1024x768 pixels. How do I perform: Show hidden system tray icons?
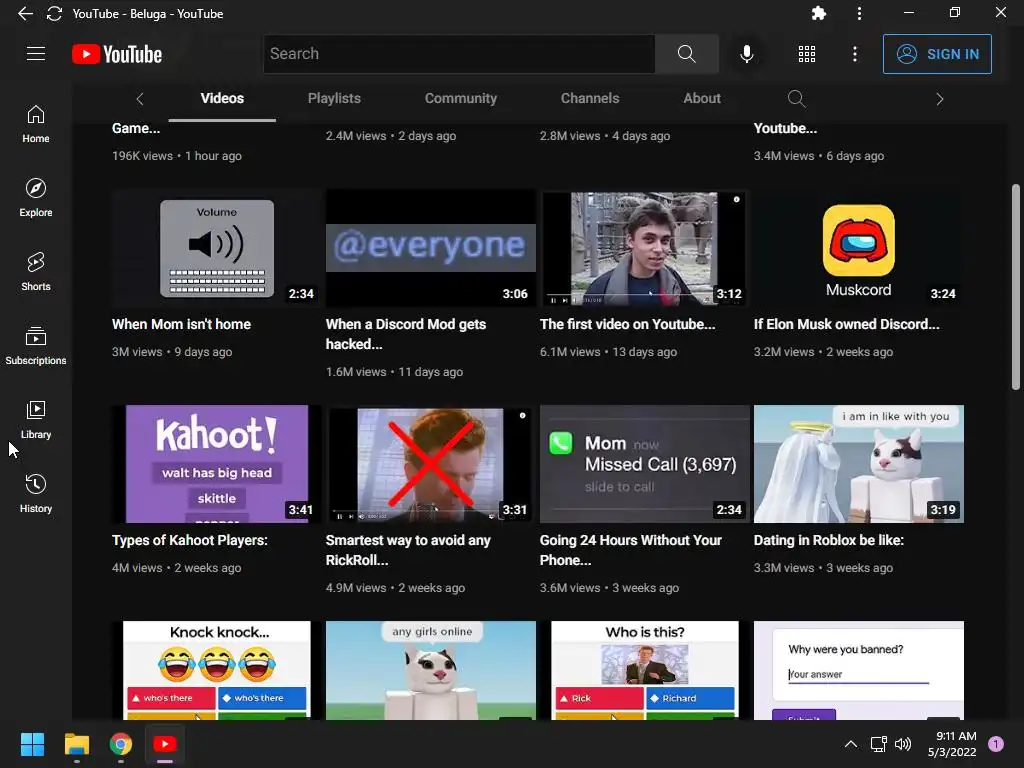click(850, 744)
